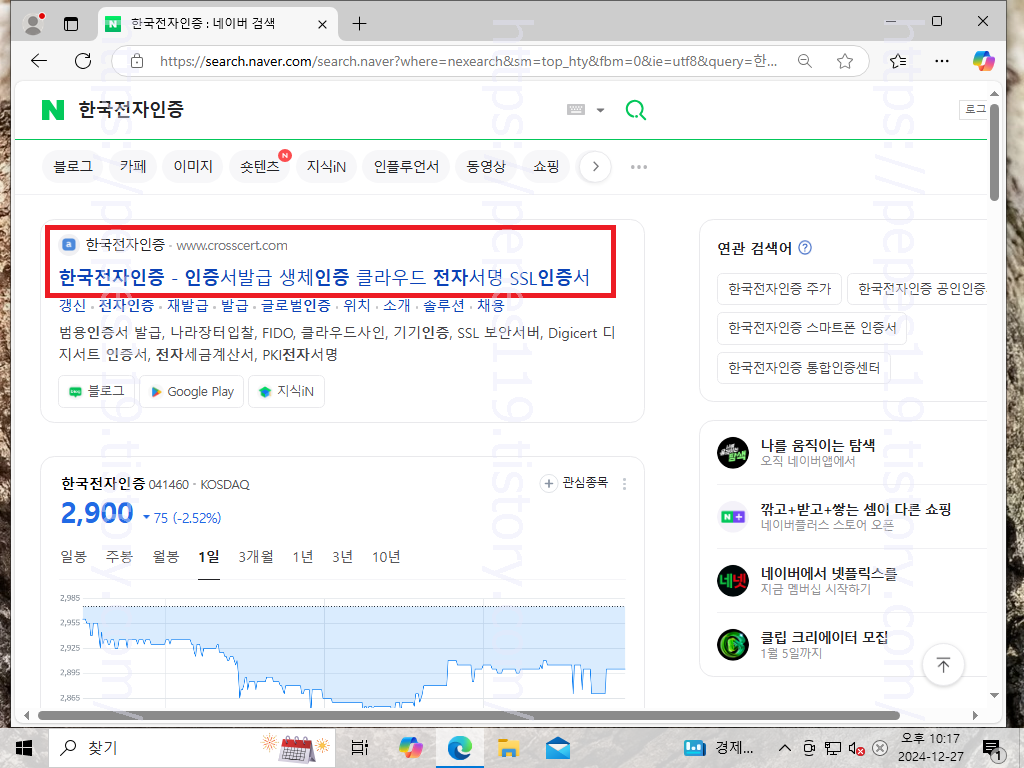Switch stock chart to 10년
Screen dimensions: 1024x768
[386, 557]
